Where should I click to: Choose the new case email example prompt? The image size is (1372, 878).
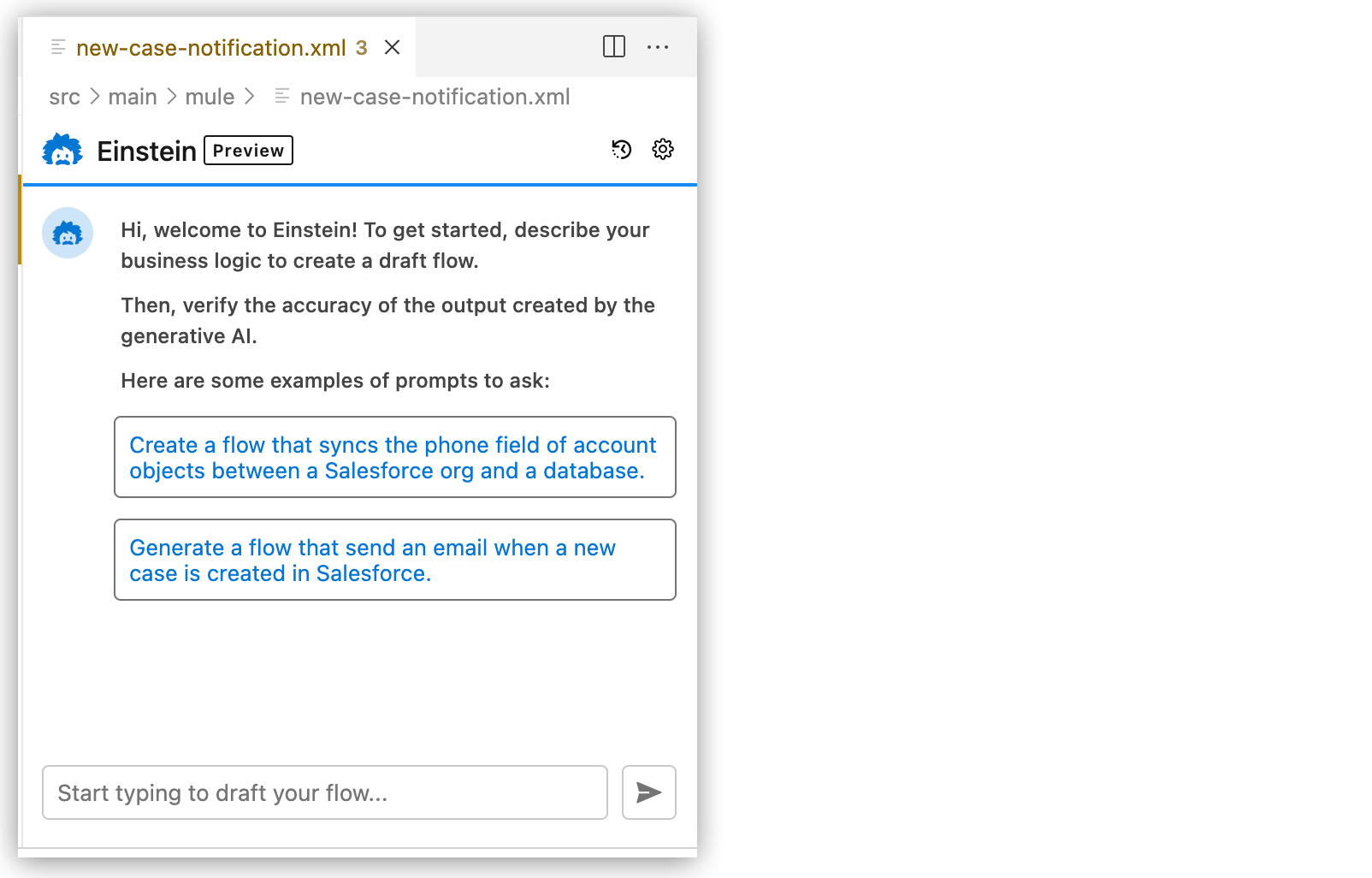[x=395, y=560]
